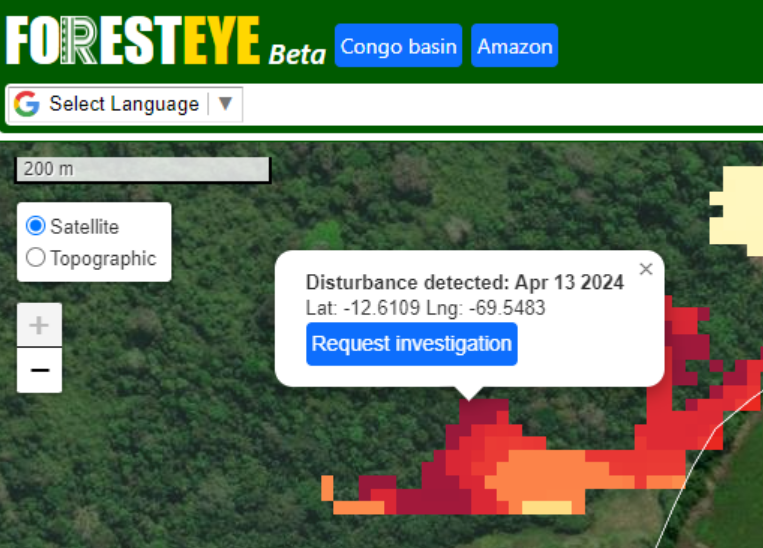Image resolution: width=763 pixels, height=548 pixels.
Task: Expand the Select Language dropdown
Action: [x=125, y=104]
